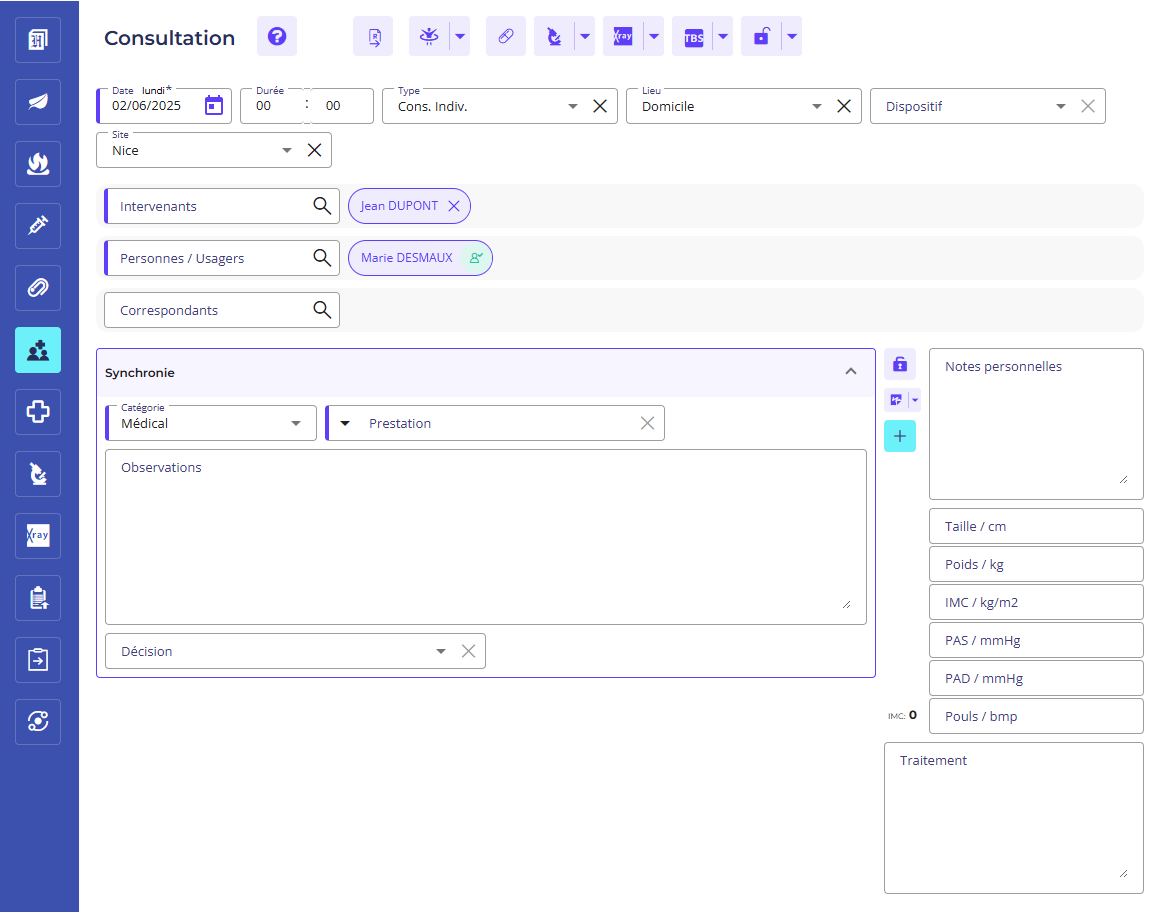This screenshot has width=1154, height=912.
Task: Click the Pouls / bmp field
Action: pyautogui.click(x=1036, y=716)
